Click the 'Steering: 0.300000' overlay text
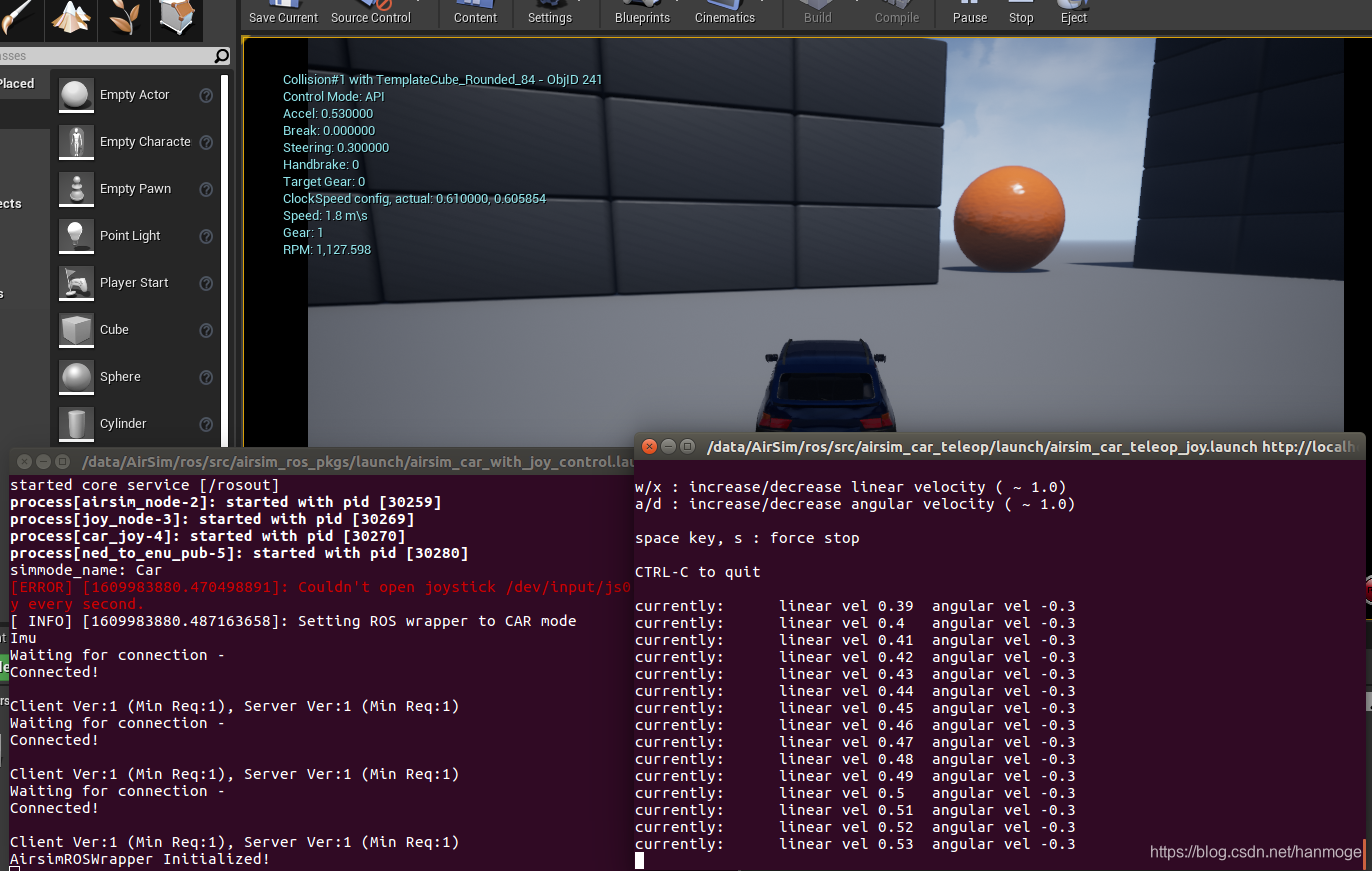 click(x=336, y=148)
